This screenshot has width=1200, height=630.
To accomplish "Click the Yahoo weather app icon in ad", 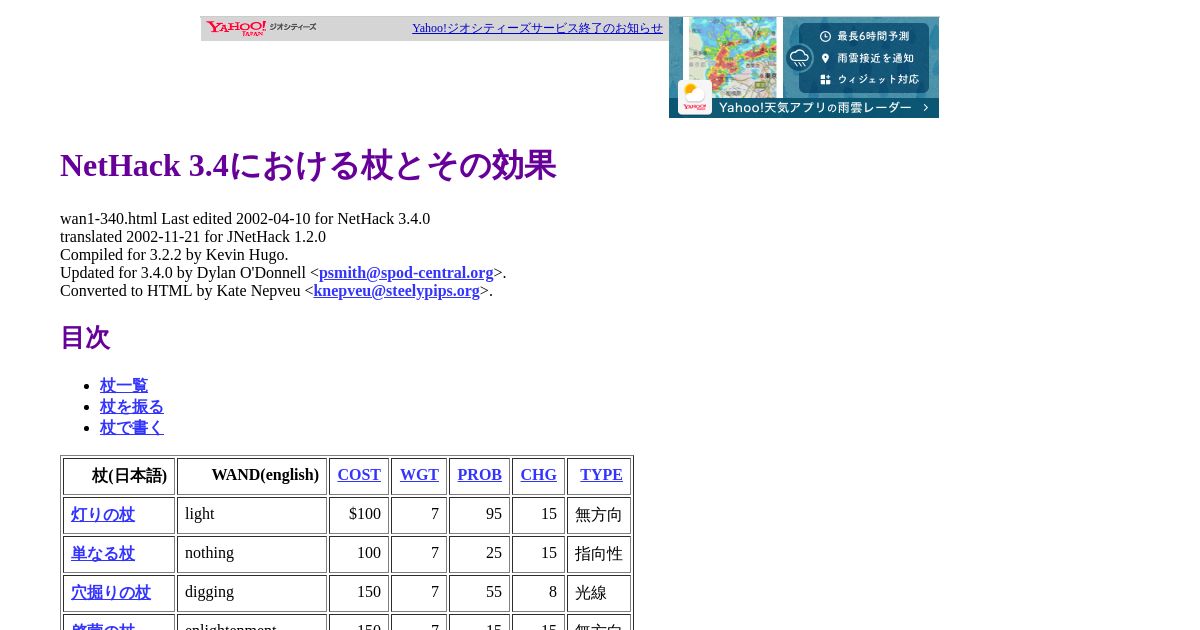I will click(x=695, y=97).
